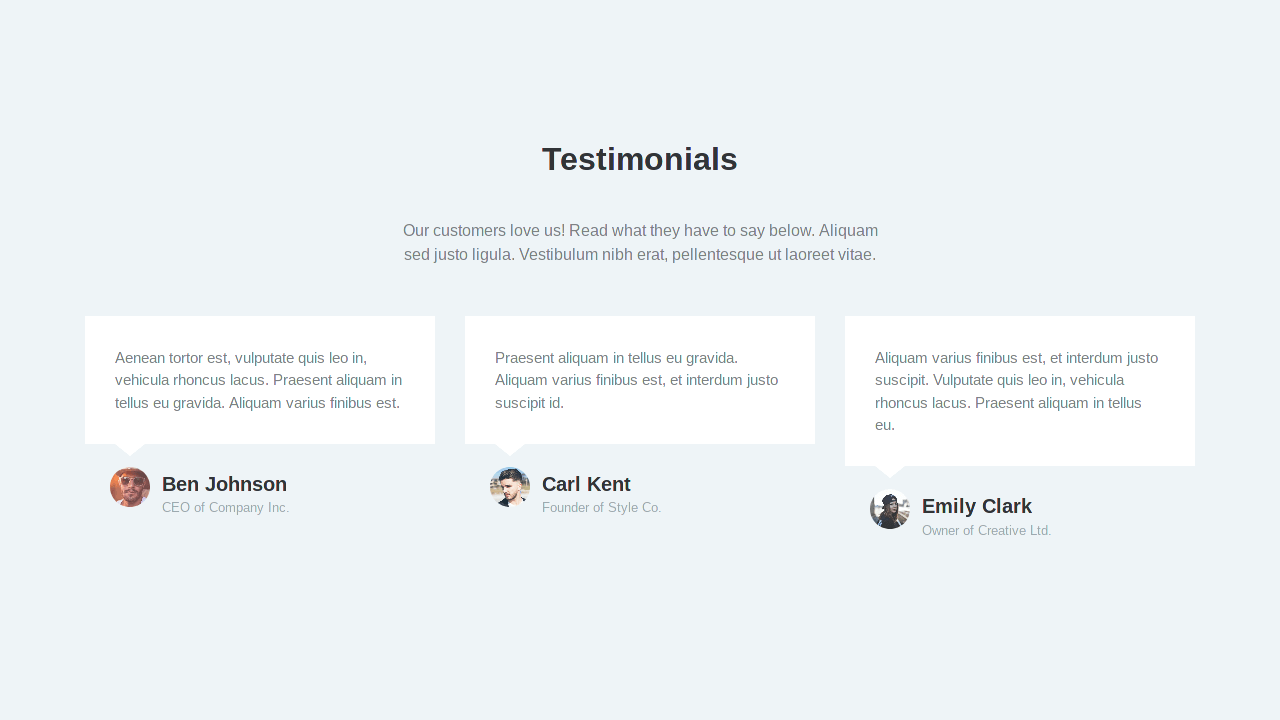1280x720 pixels.
Task: Select the Ben Johnson name
Action: point(224,484)
